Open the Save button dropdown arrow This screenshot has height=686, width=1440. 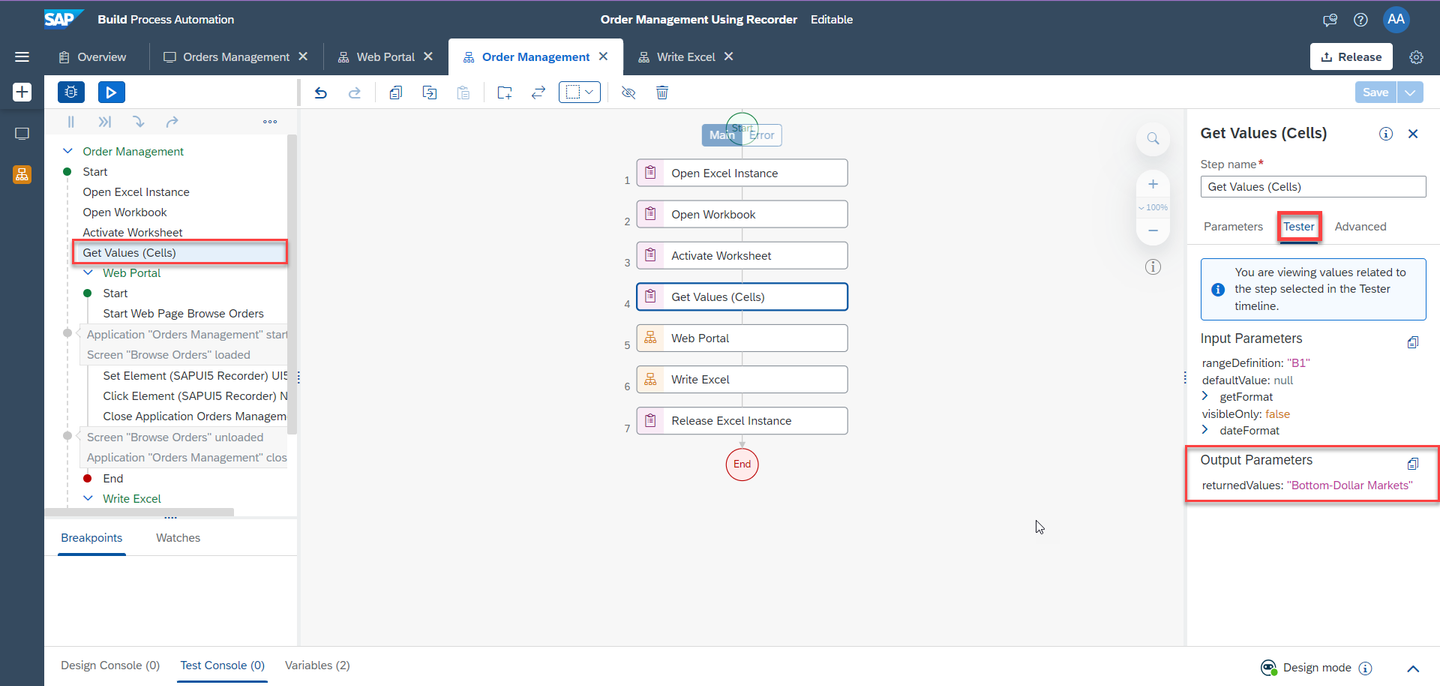click(1411, 92)
